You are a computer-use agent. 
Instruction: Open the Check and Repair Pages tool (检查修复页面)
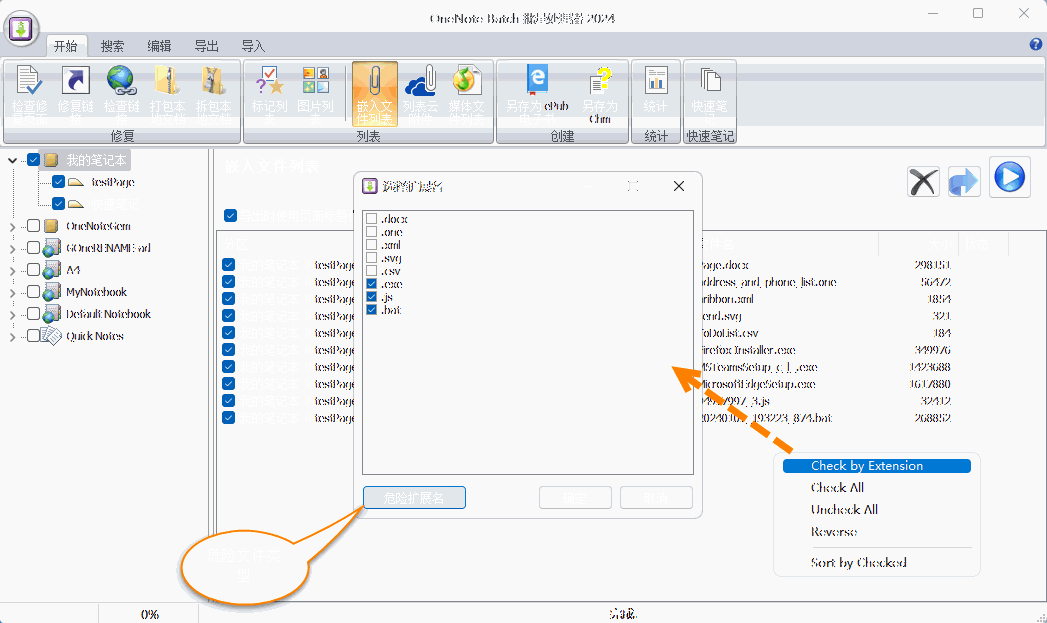click(x=29, y=94)
